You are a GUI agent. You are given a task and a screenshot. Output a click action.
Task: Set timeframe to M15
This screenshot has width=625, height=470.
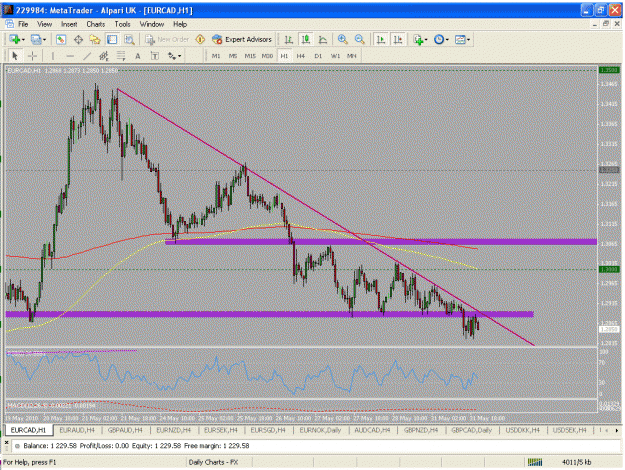click(x=250, y=56)
